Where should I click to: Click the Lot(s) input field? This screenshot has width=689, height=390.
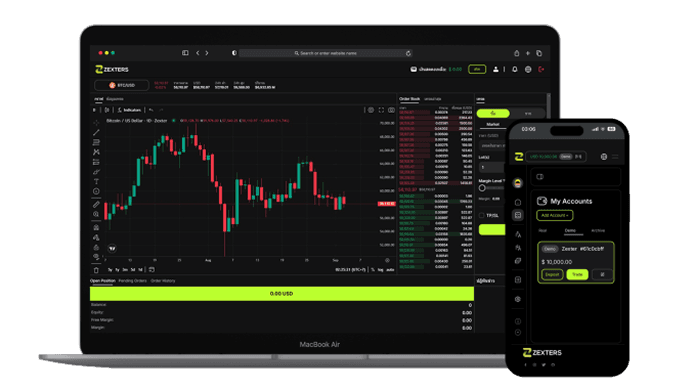[492, 167]
